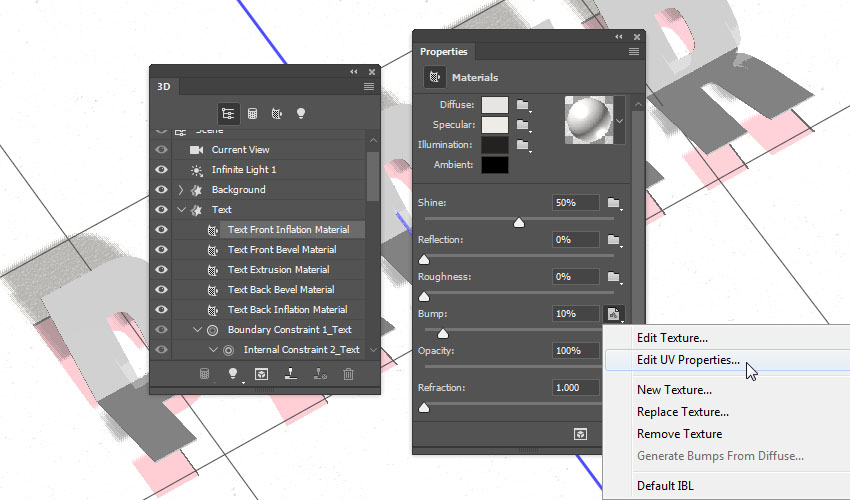Click the 3D panel tab

coord(164,87)
